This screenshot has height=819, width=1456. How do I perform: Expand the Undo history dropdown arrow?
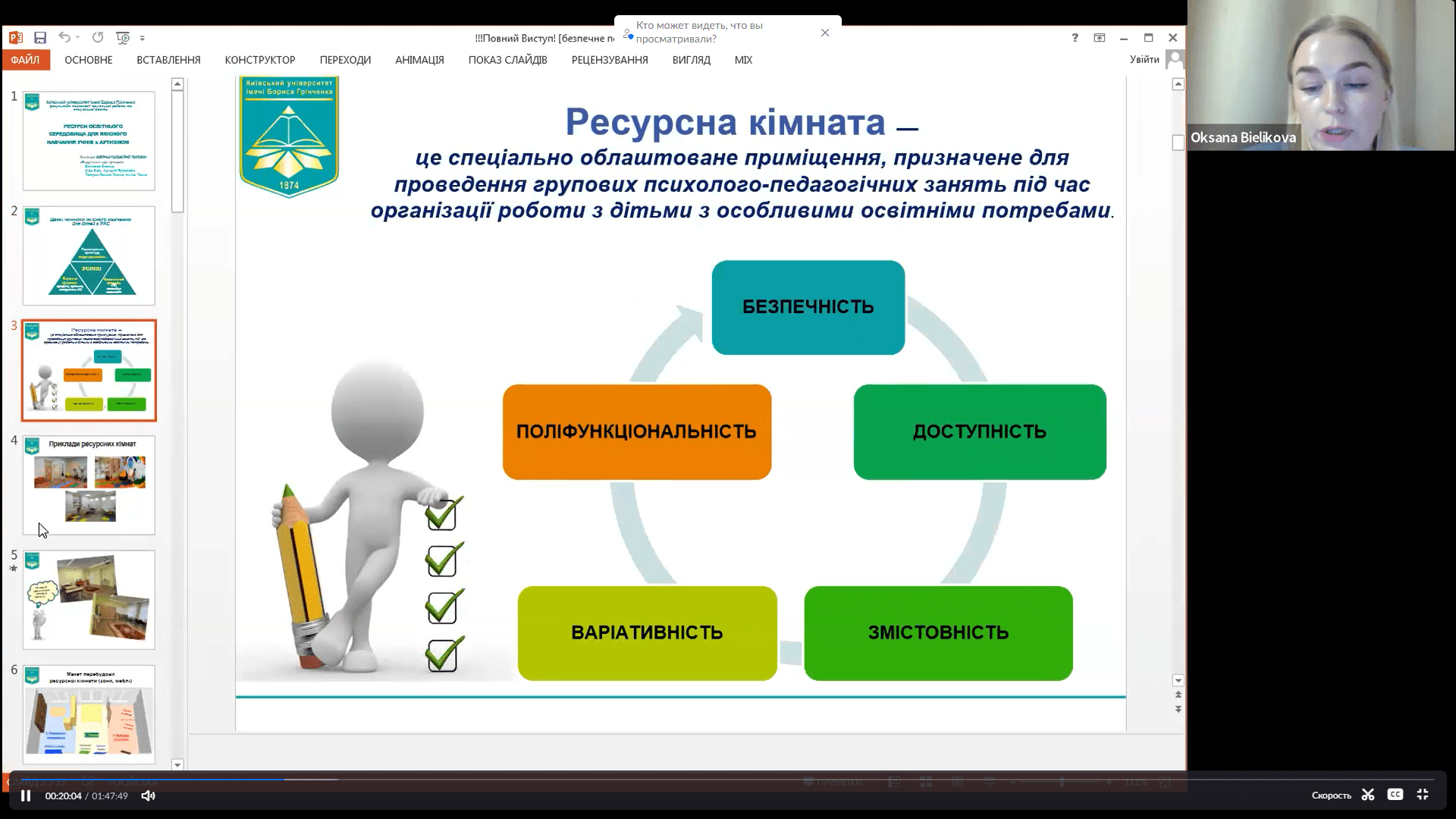coord(78,37)
